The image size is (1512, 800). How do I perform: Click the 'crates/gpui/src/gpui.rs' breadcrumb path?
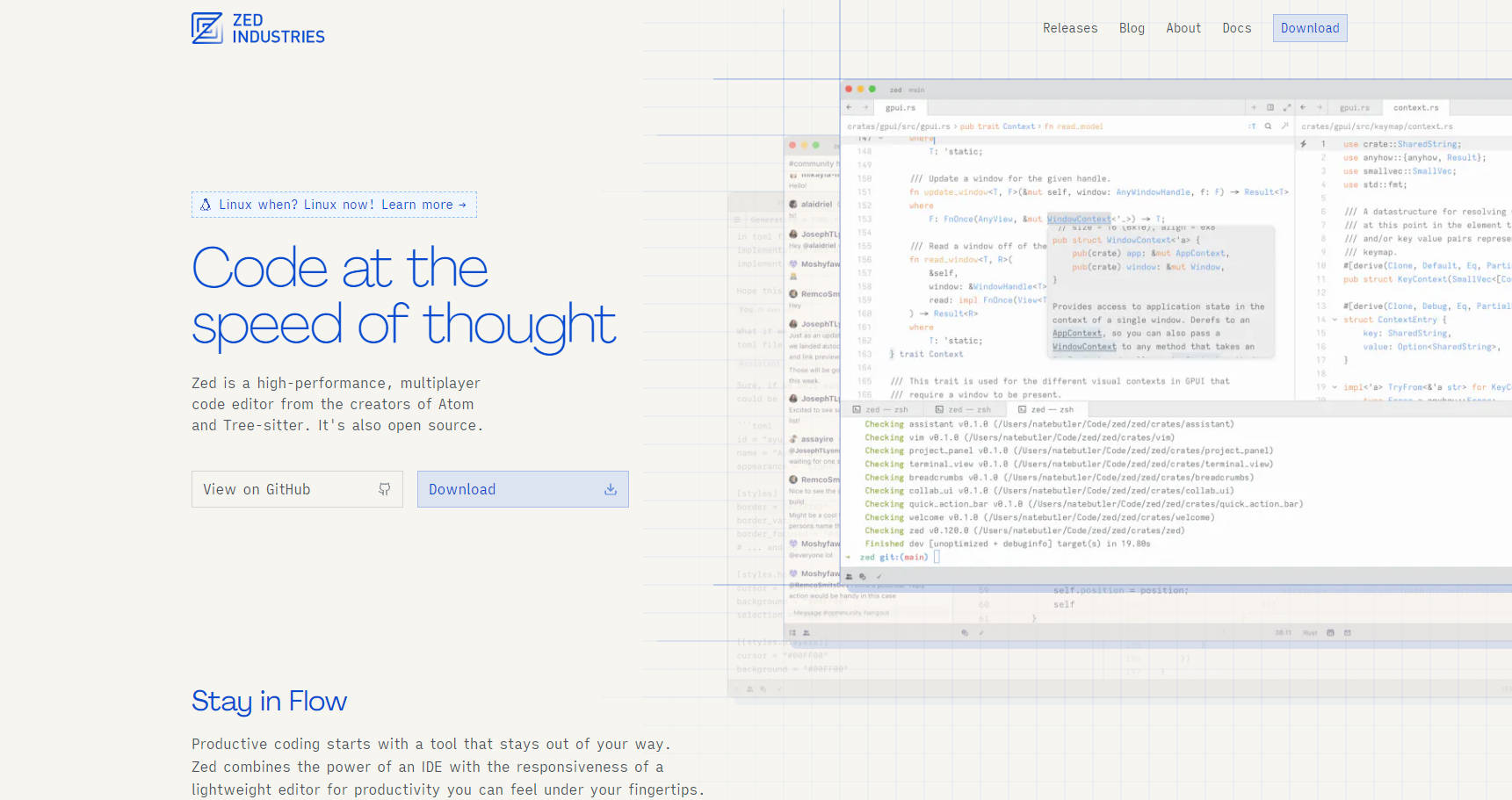point(899,126)
